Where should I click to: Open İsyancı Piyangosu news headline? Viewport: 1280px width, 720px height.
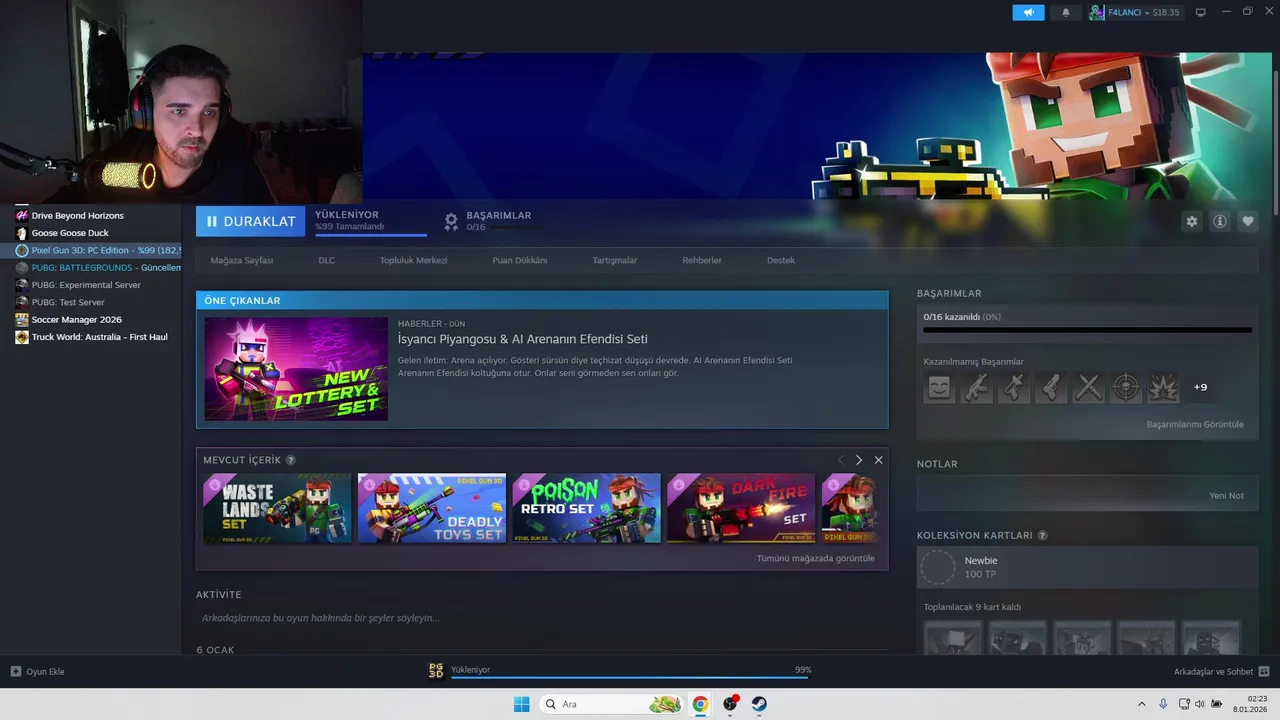(523, 339)
